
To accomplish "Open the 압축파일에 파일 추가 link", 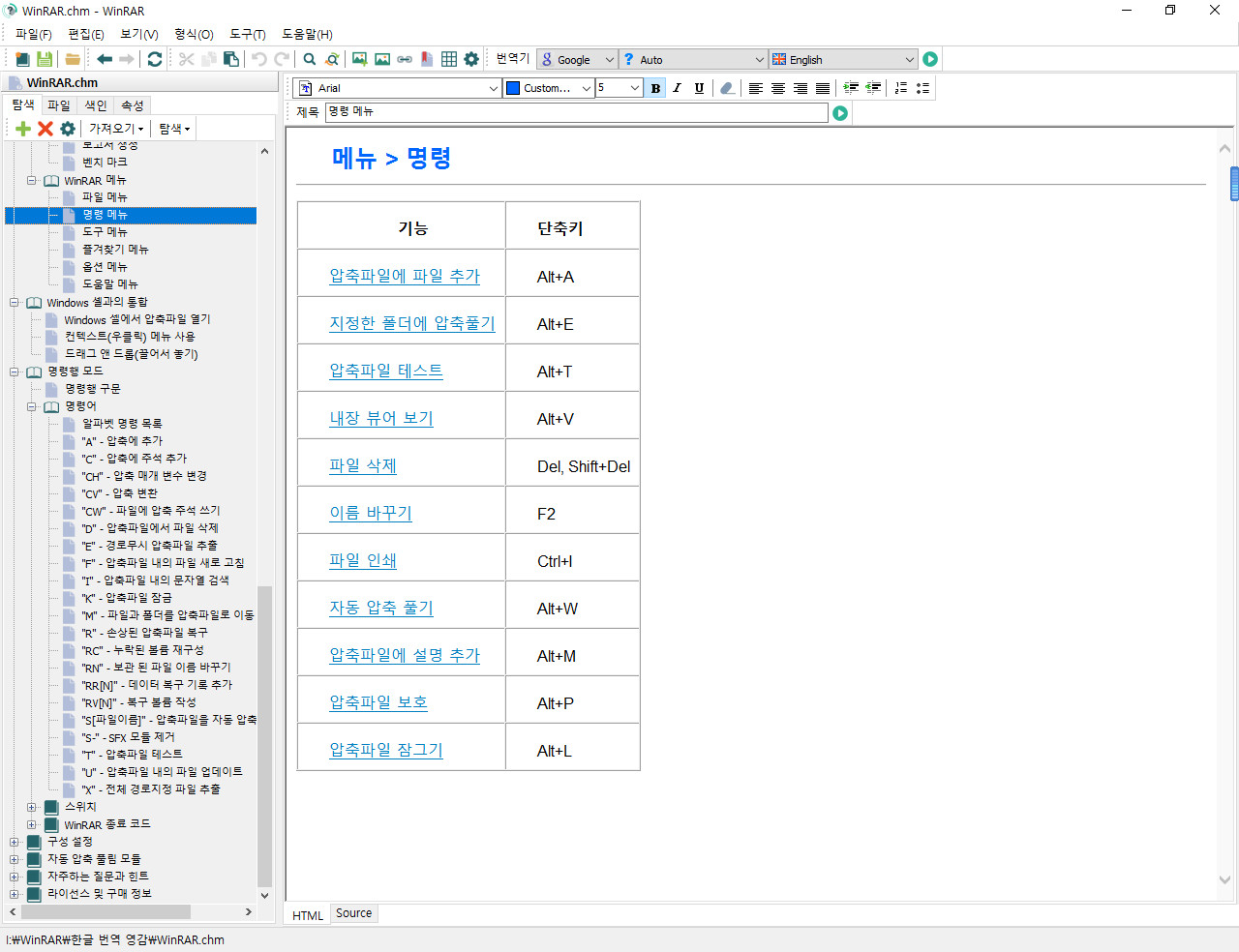I will pos(405,277).
